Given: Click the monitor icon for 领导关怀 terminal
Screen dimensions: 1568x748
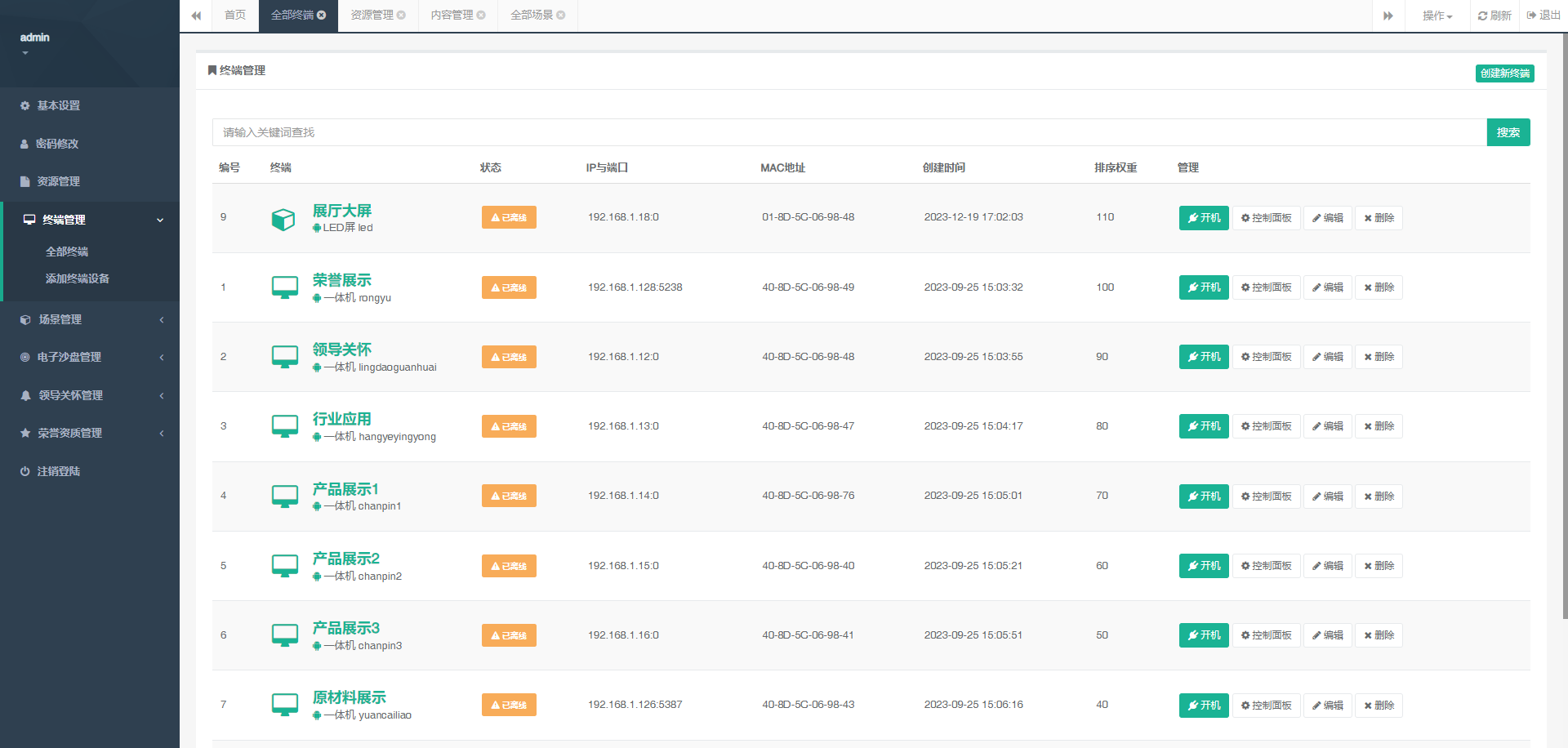Looking at the screenshot, I should click(285, 357).
